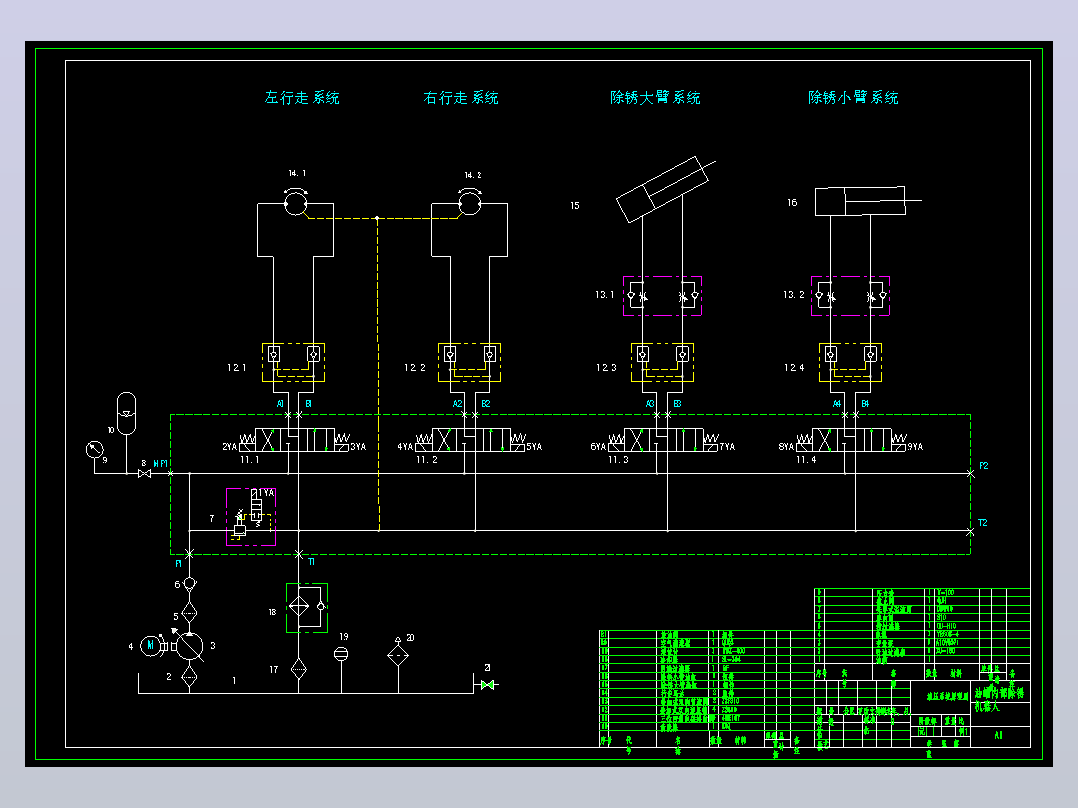Select the shut-off valve symbol numbered 8
Image resolution: width=1078 pixels, height=808 pixels.
click(x=144, y=474)
